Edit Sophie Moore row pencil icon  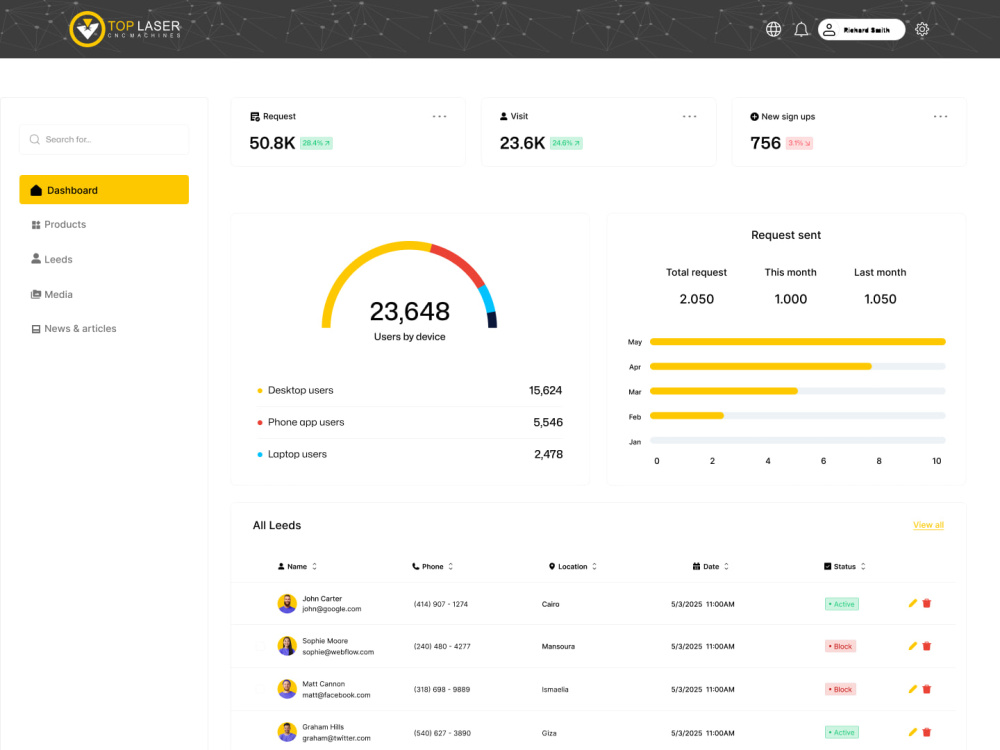[x=913, y=646]
